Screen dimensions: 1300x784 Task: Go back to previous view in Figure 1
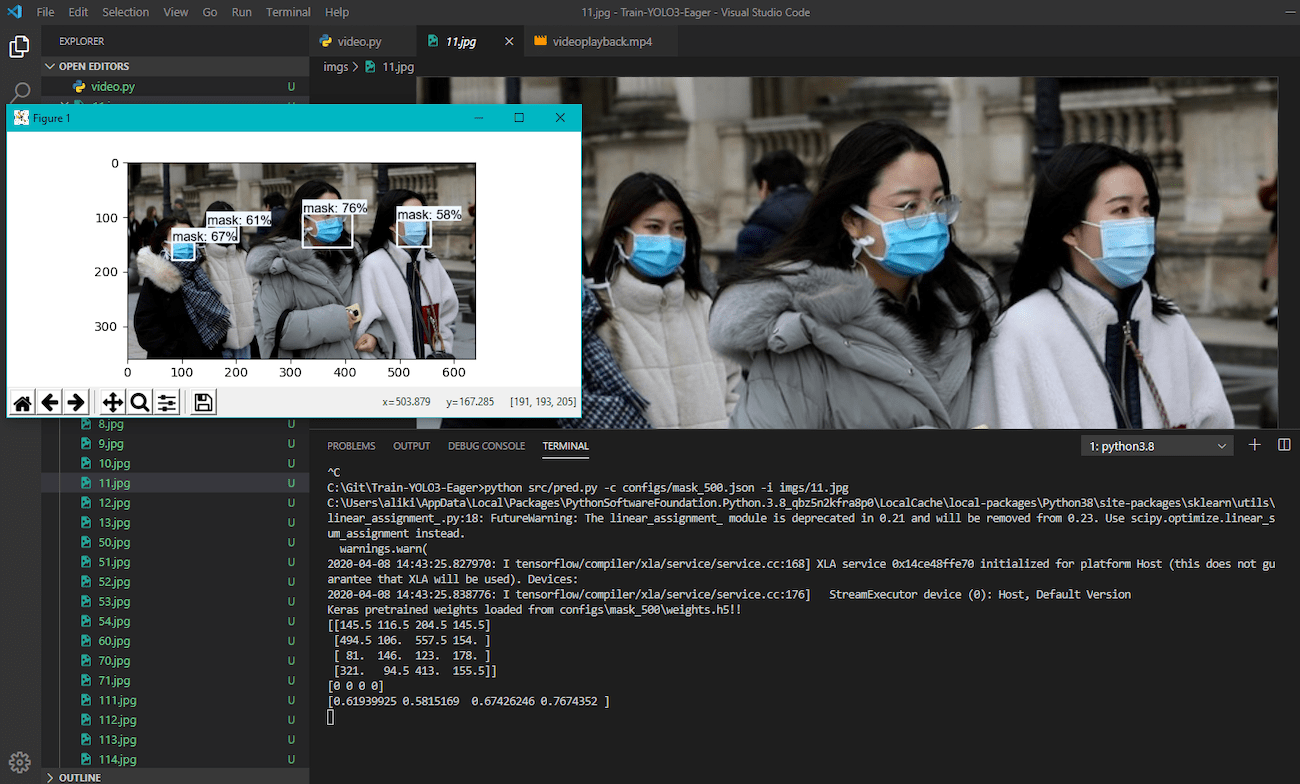tap(49, 402)
